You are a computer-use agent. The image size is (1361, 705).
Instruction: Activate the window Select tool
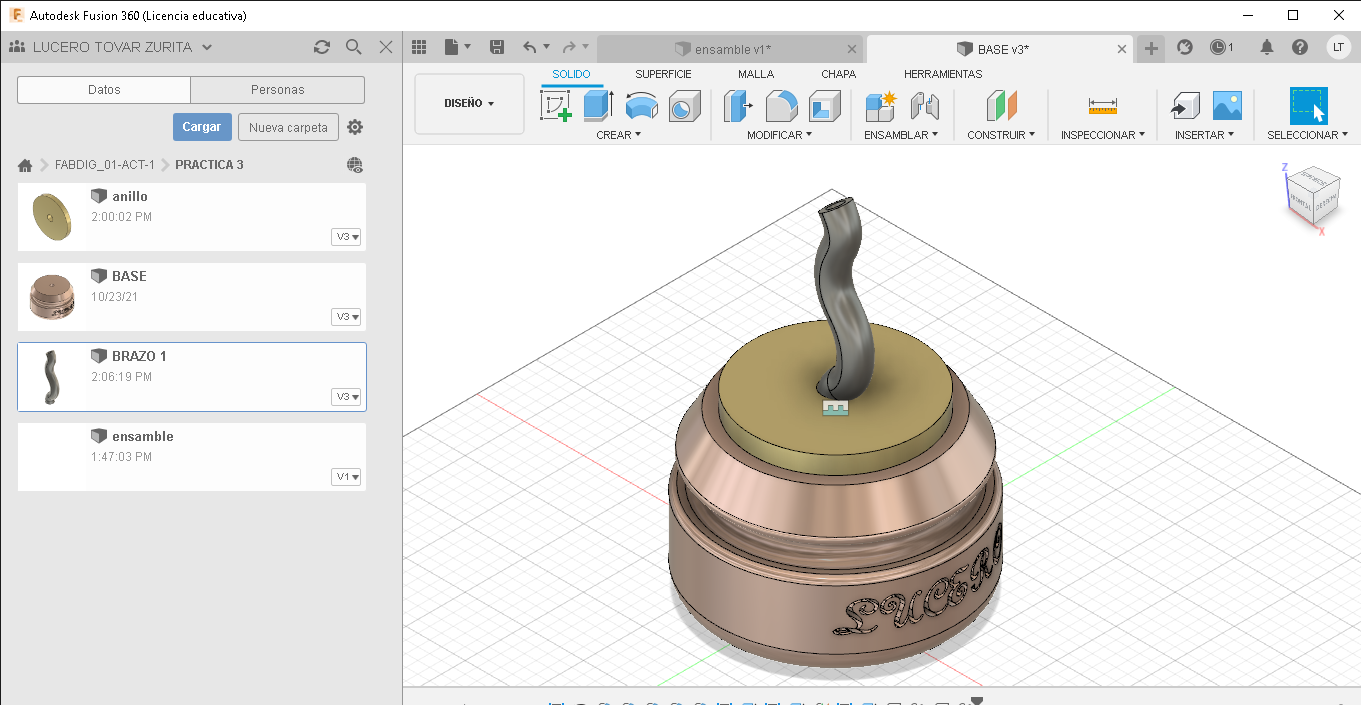click(1308, 105)
